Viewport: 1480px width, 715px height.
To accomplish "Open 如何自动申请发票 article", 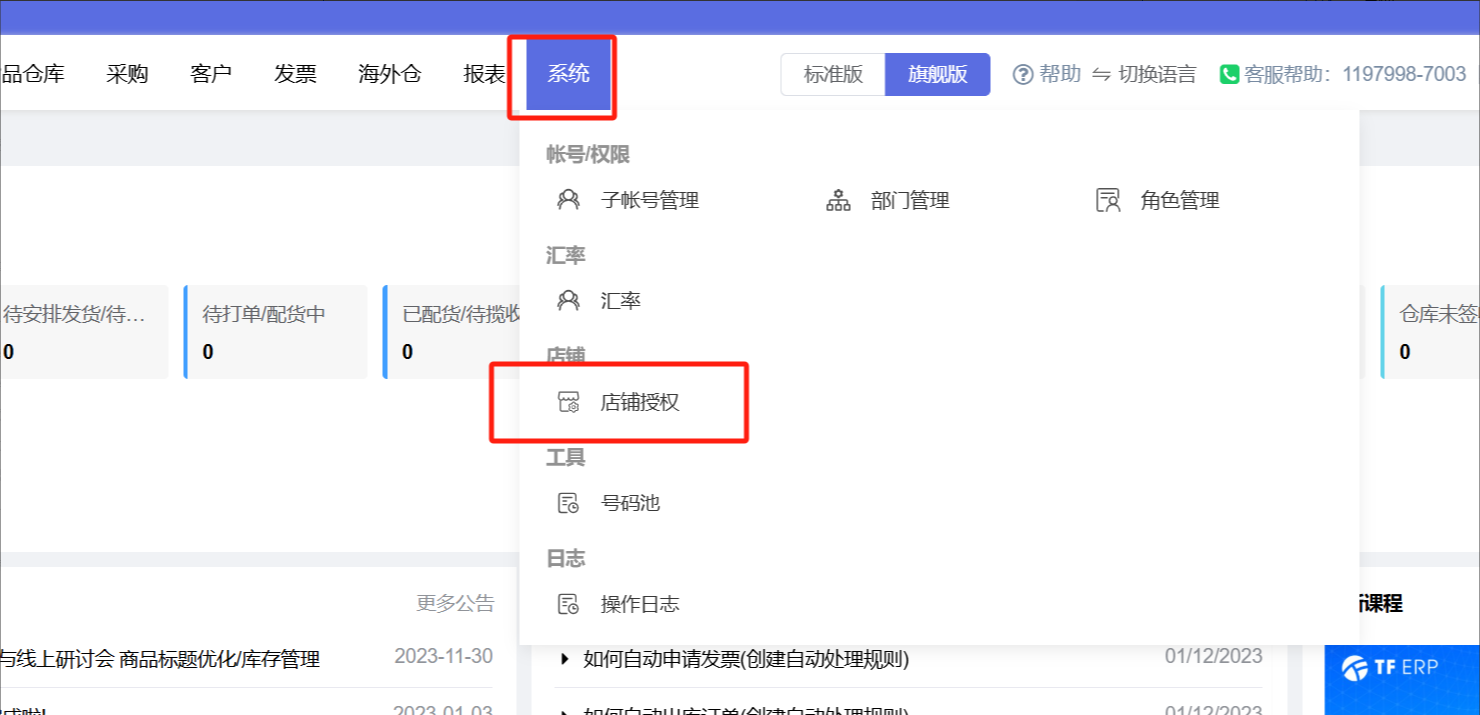I will click(x=746, y=659).
